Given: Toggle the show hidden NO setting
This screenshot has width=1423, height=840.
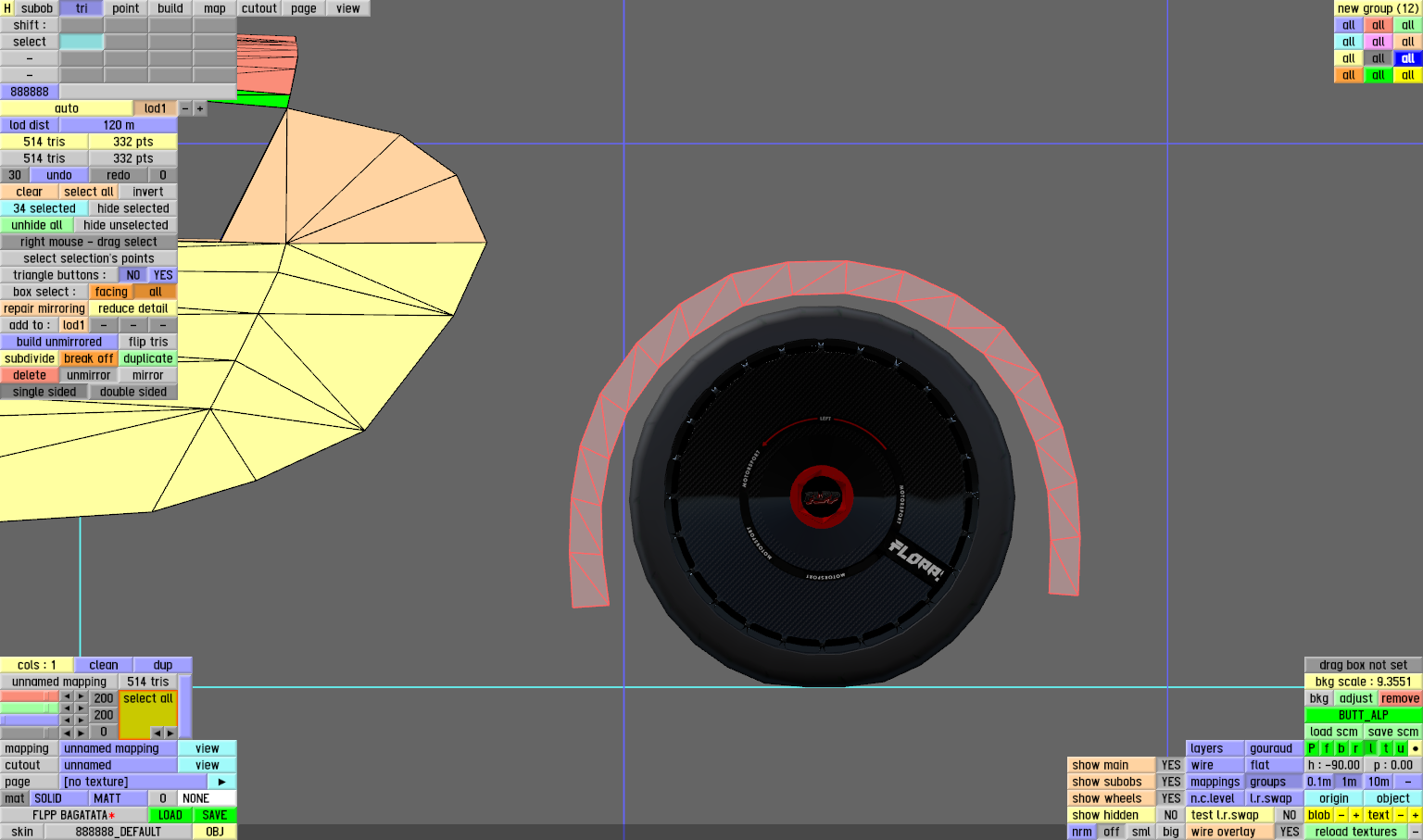Looking at the screenshot, I should [x=1171, y=815].
